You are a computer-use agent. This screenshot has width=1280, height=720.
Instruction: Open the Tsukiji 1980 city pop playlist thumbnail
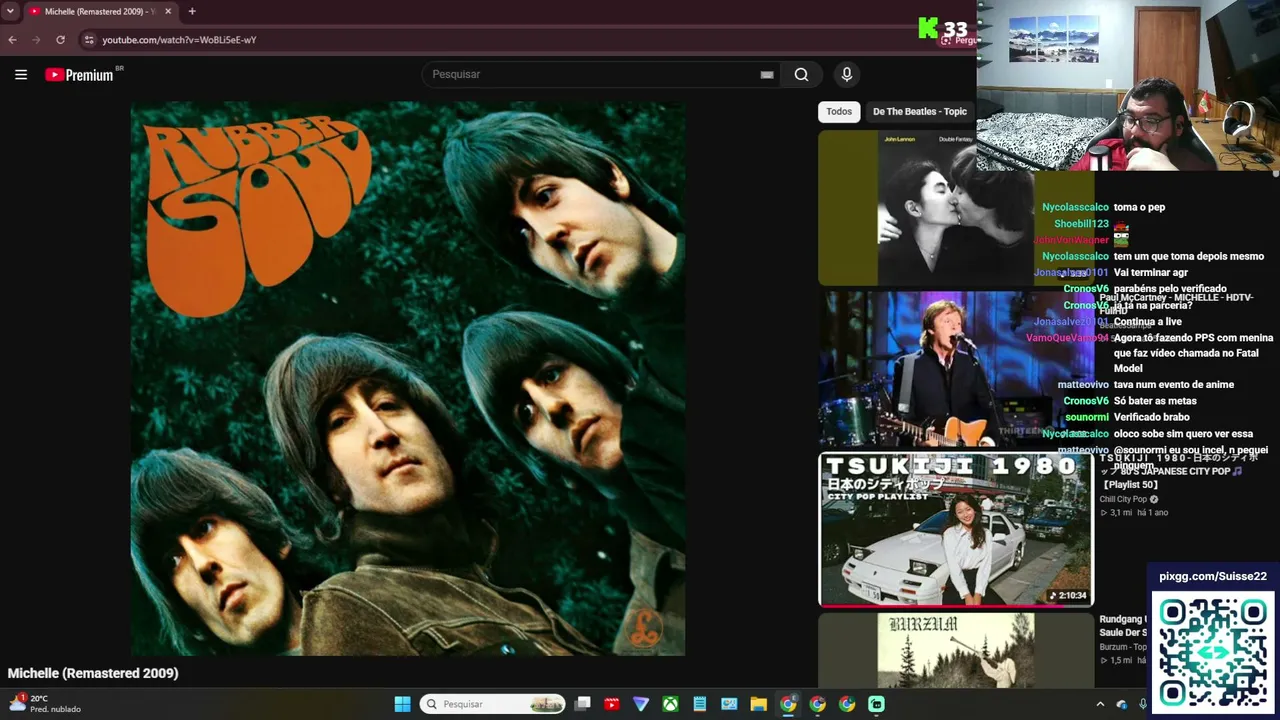click(x=955, y=529)
